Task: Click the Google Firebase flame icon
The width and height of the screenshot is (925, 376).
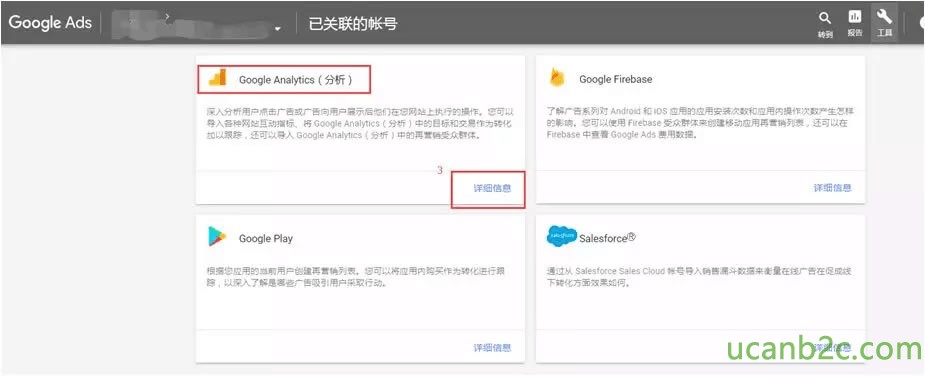Action: (x=556, y=78)
